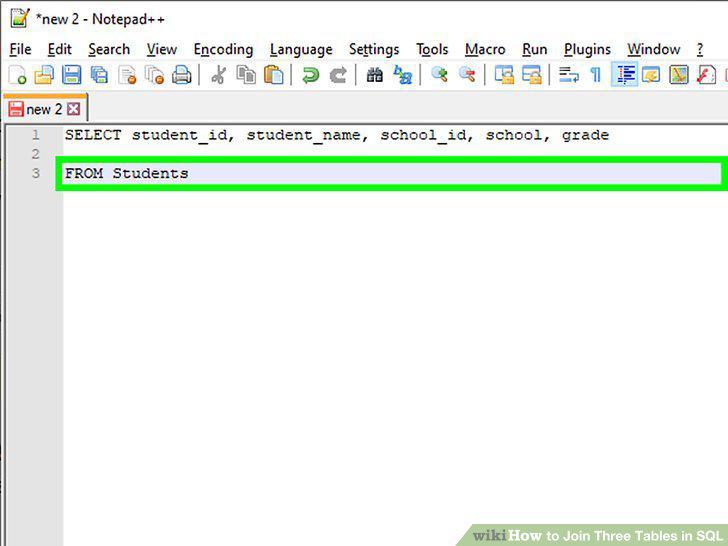
Task: Open the Macro menu
Action: coord(485,49)
